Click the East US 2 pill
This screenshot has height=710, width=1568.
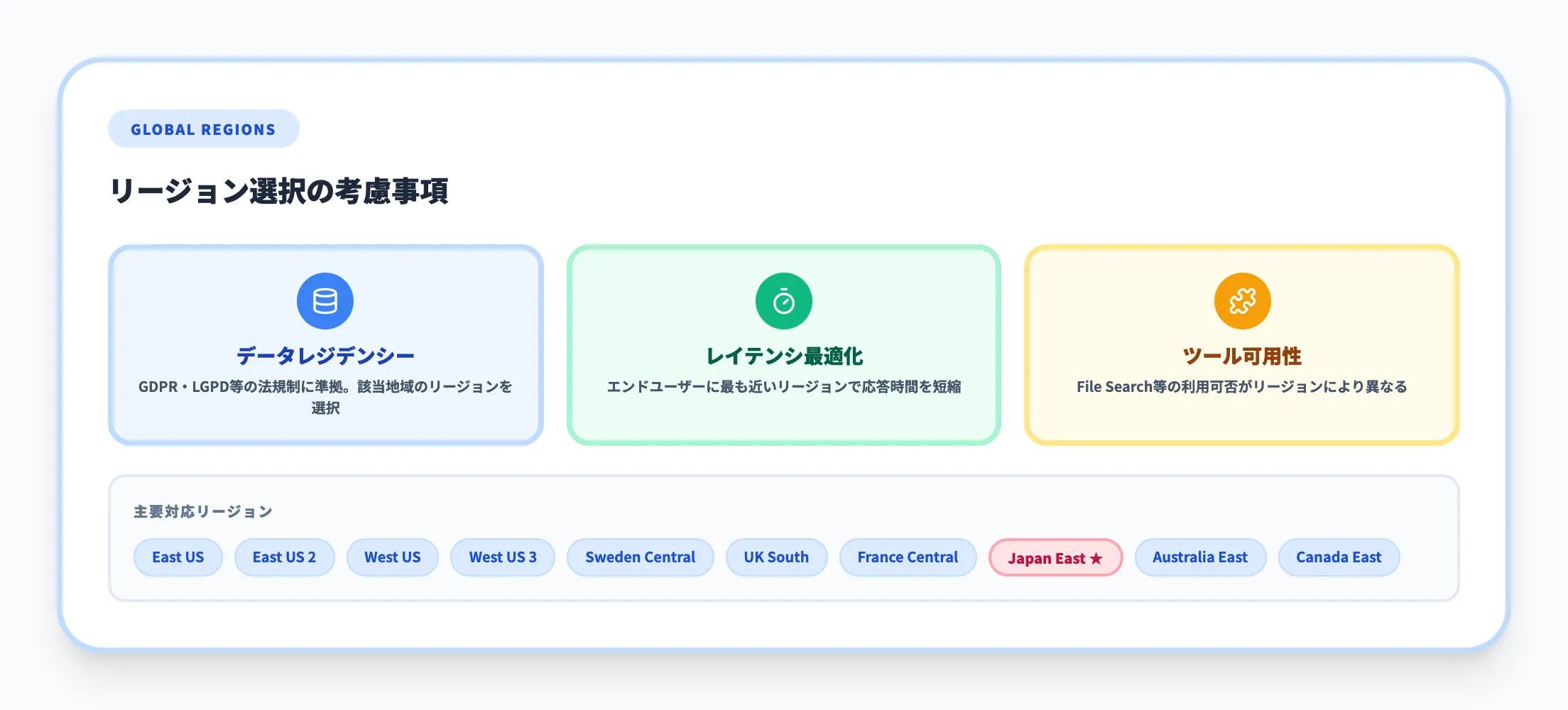click(284, 557)
